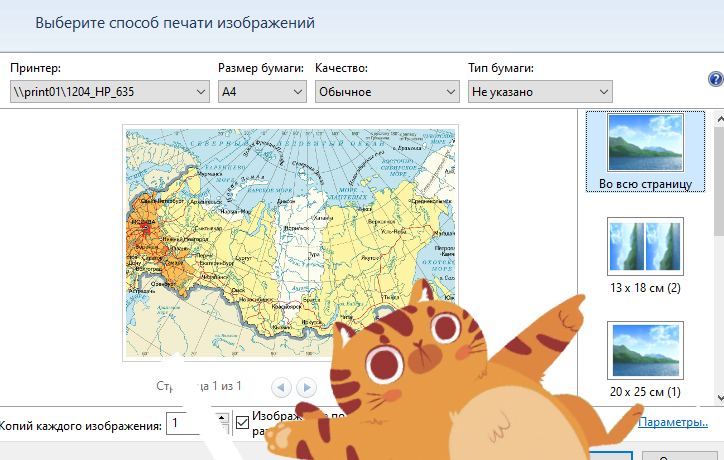Toggle the fit image to frame checkbox

243,424
